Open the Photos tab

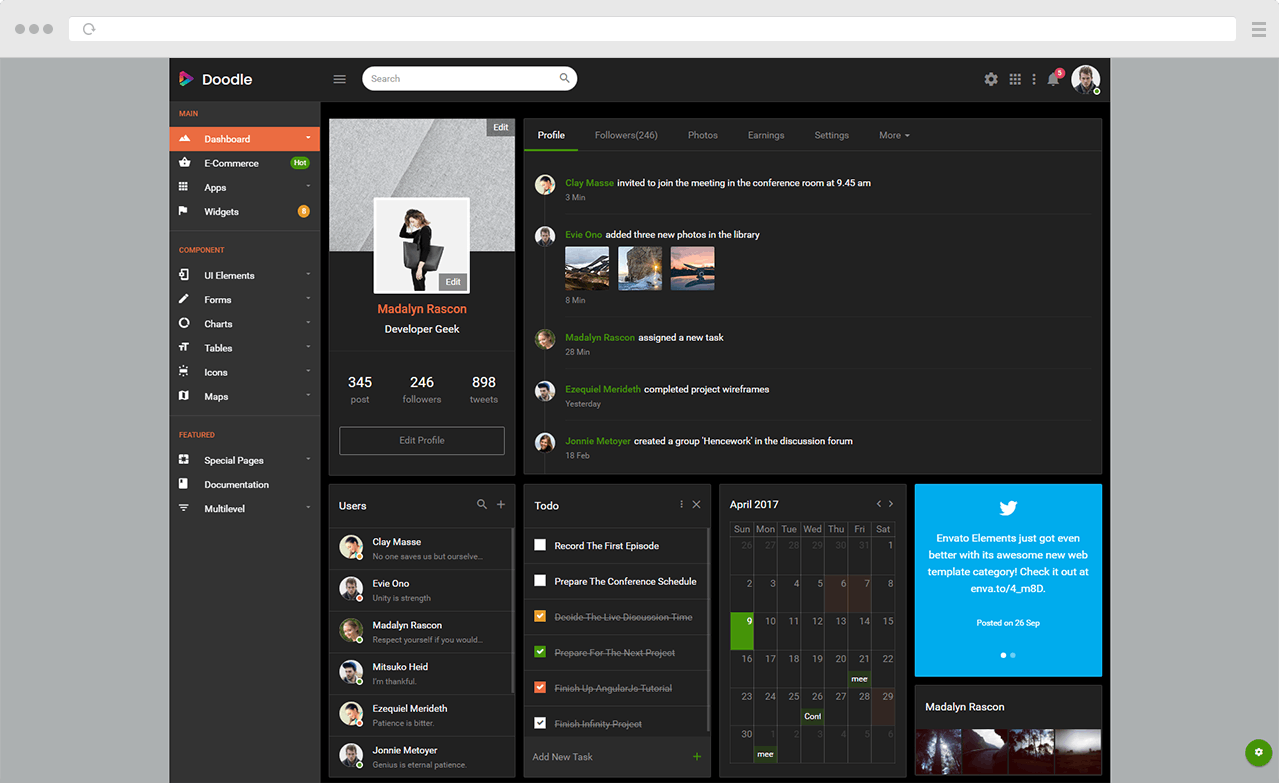pos(703,135)
